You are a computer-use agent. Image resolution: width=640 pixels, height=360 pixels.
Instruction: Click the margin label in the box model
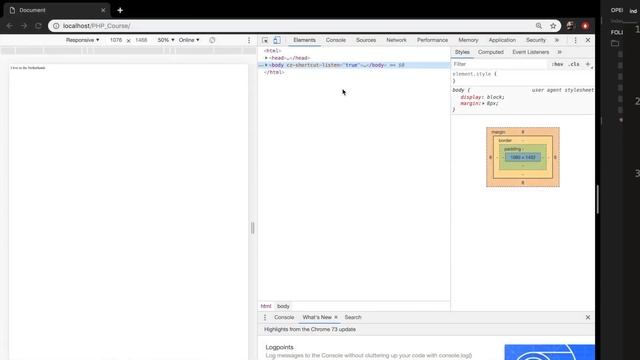pos(498,132)
